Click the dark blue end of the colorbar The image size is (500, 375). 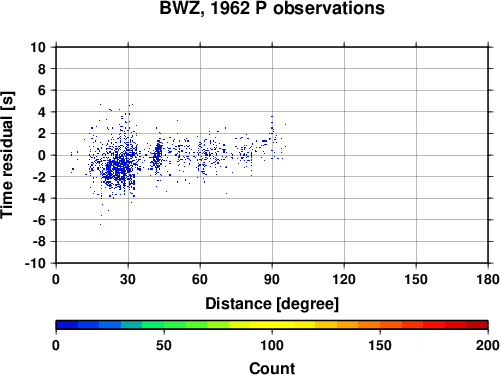[x=67, y=325]
